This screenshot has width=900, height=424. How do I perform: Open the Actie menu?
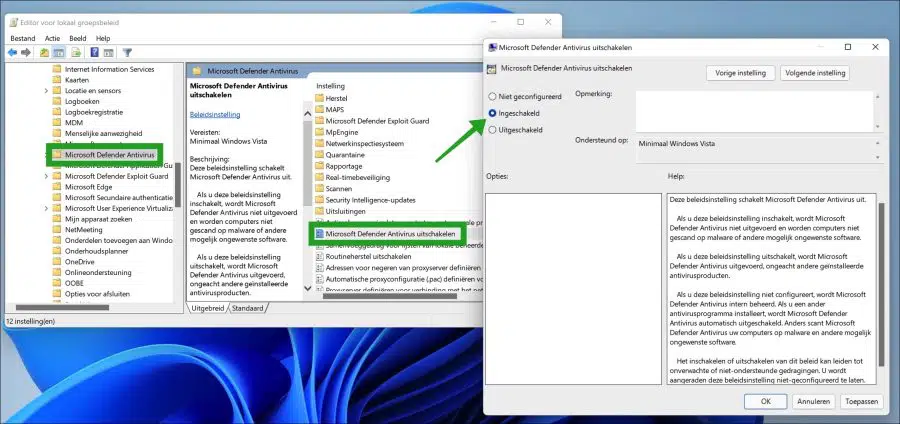52,38
